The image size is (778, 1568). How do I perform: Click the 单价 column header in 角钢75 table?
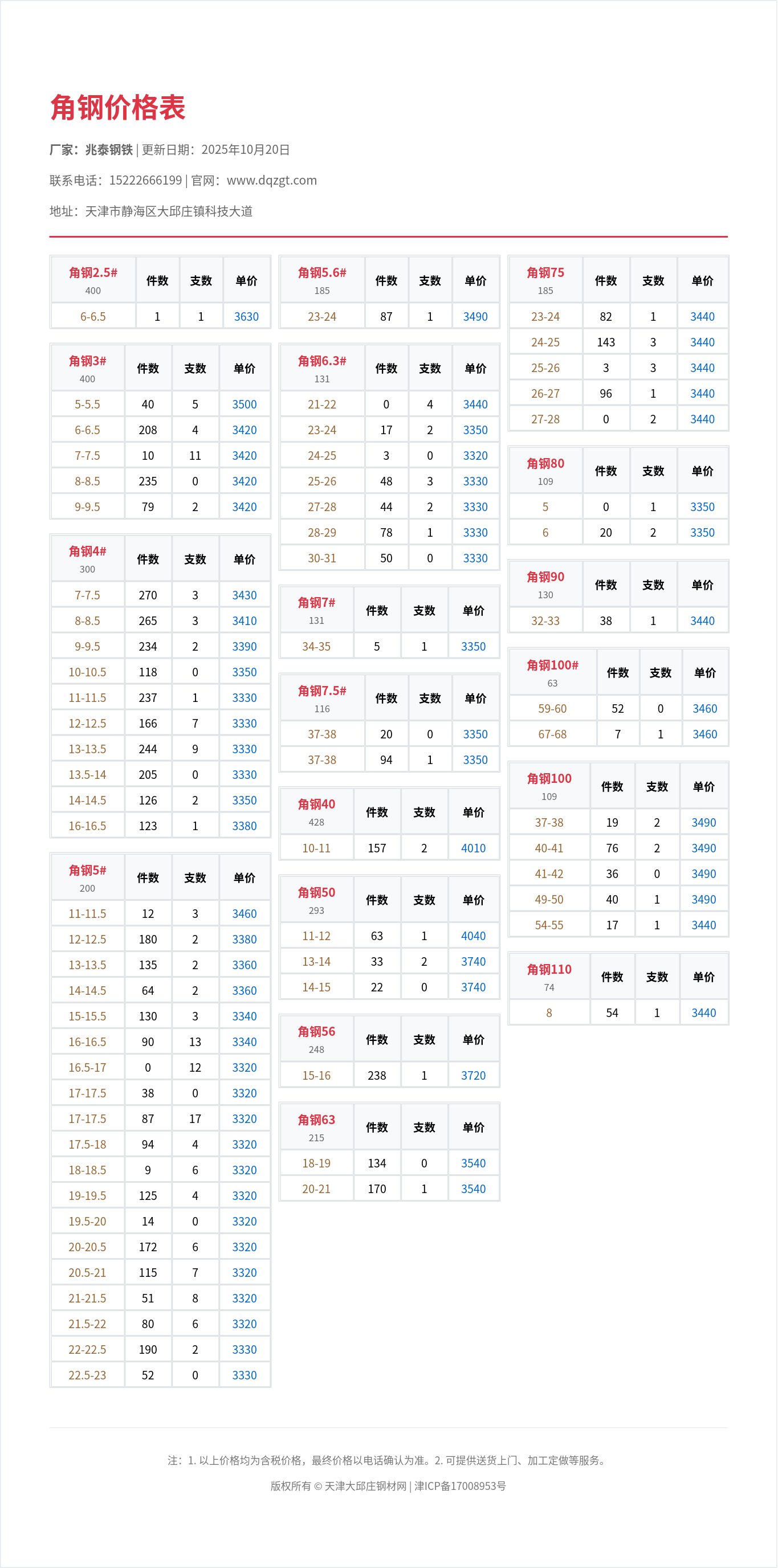(x=702, y=280)
